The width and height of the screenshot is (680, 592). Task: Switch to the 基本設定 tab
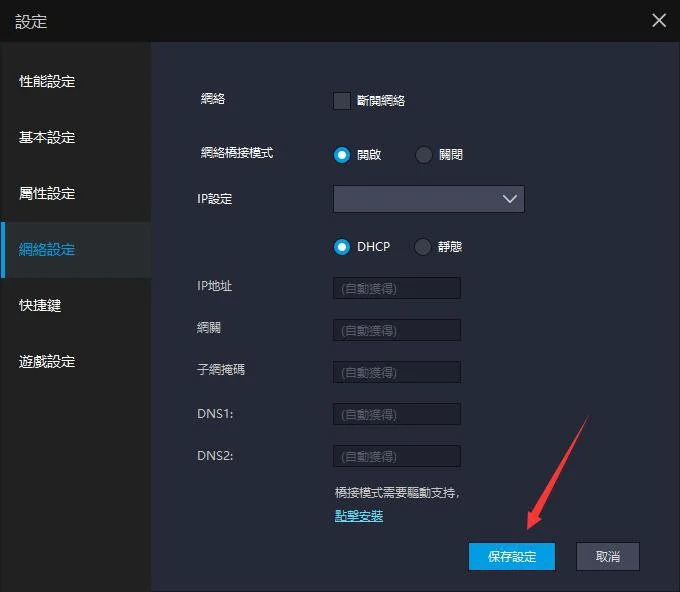(x=47, y=137)
